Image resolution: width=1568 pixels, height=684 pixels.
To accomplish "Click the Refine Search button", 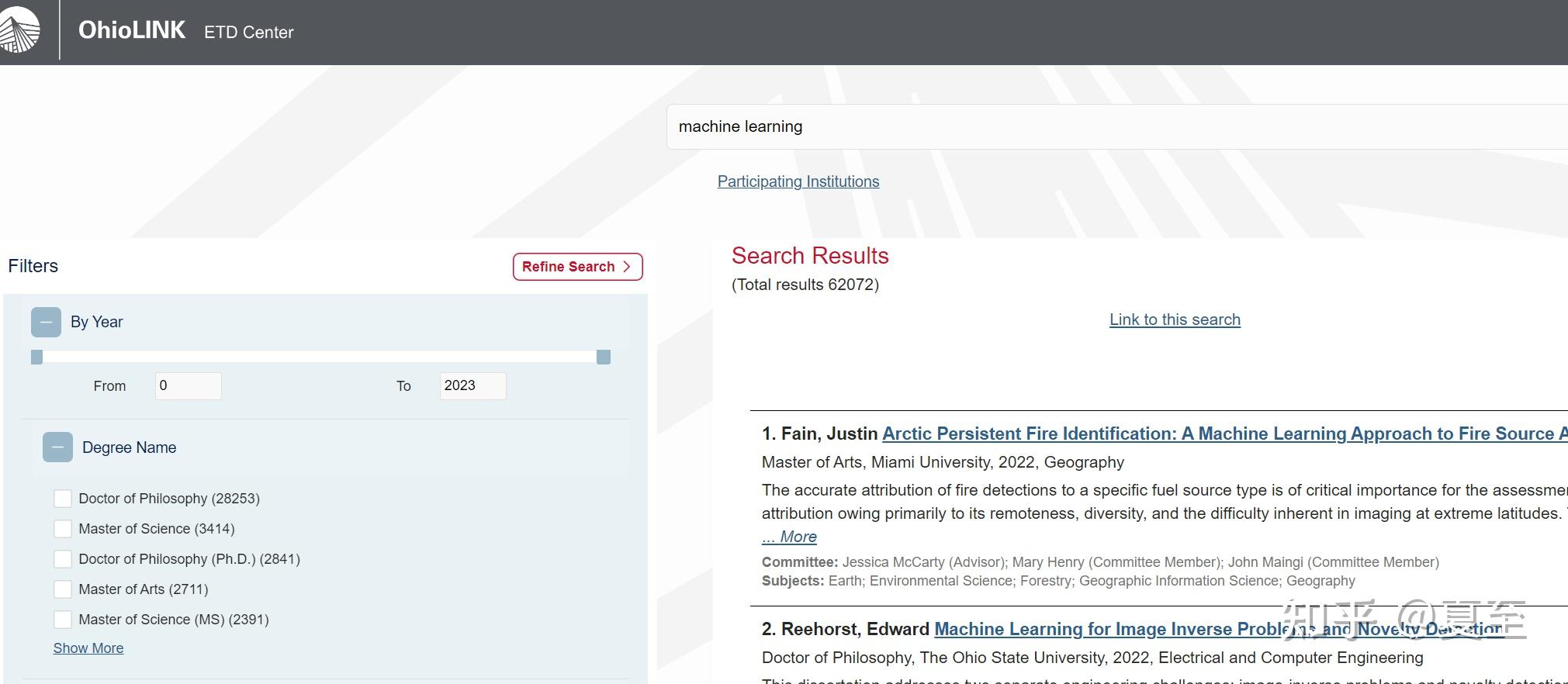I will pyautogui.click(x=577, y=267).
